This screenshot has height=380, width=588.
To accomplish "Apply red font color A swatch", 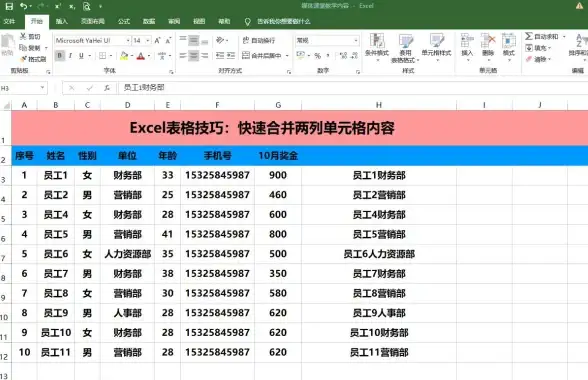I will coord(141,56).
